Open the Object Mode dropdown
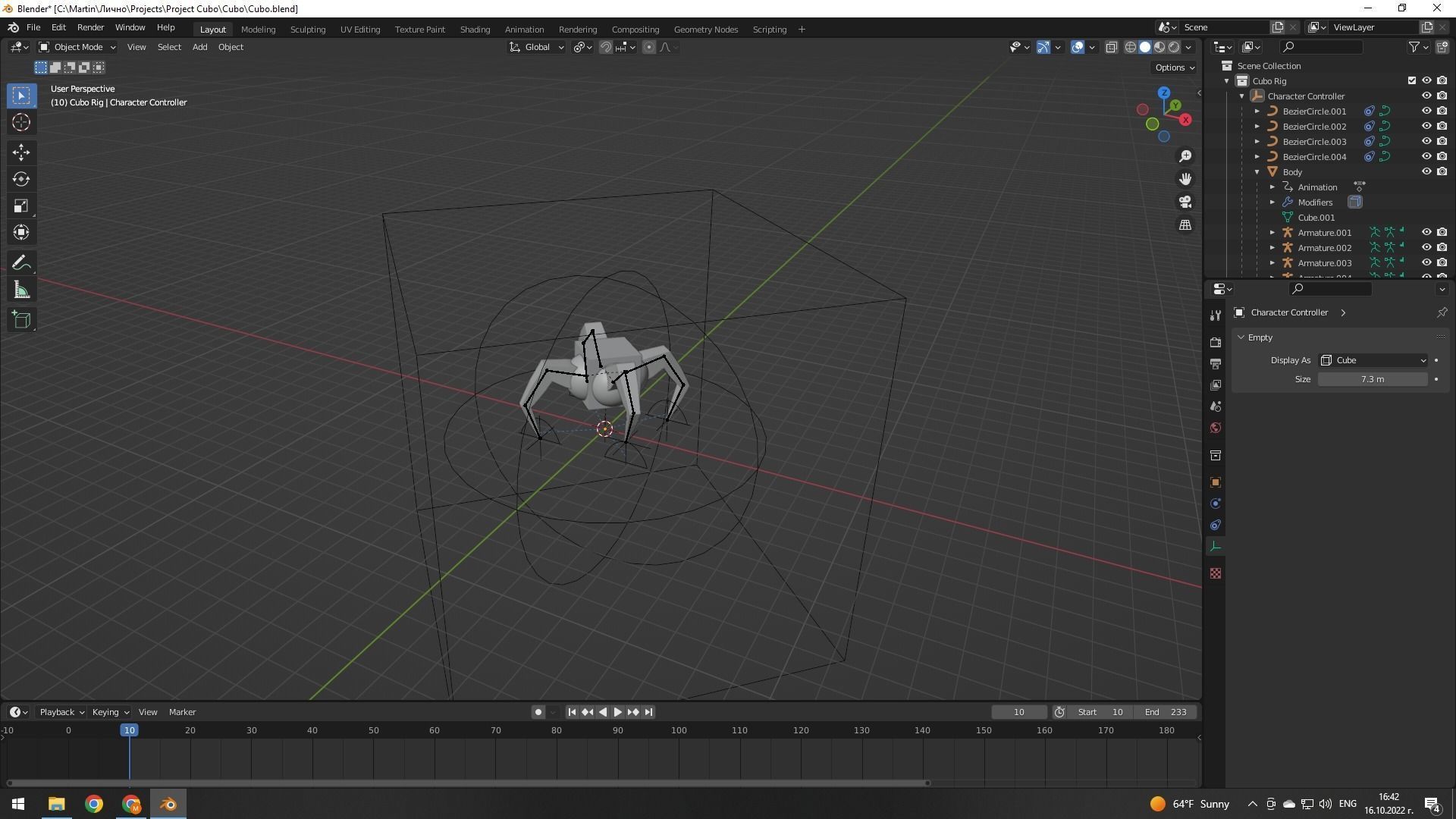The image size is (1456, 819). (x=77, y=47)
